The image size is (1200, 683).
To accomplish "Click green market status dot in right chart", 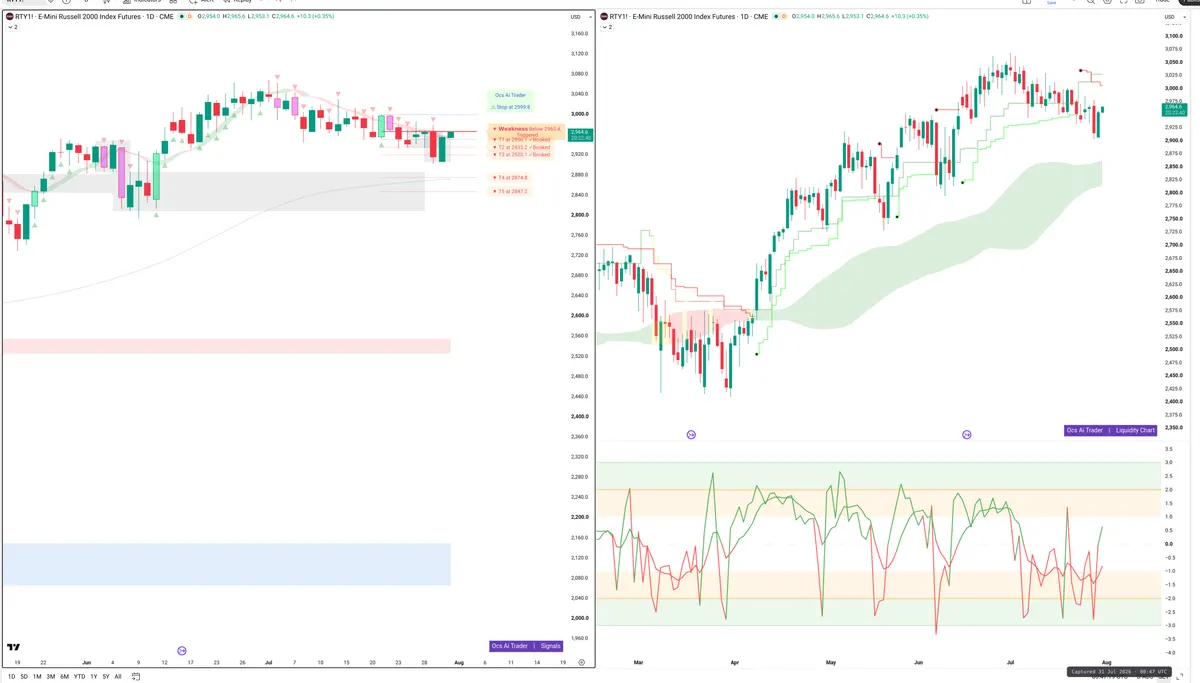I will click(x=774, y=17).
